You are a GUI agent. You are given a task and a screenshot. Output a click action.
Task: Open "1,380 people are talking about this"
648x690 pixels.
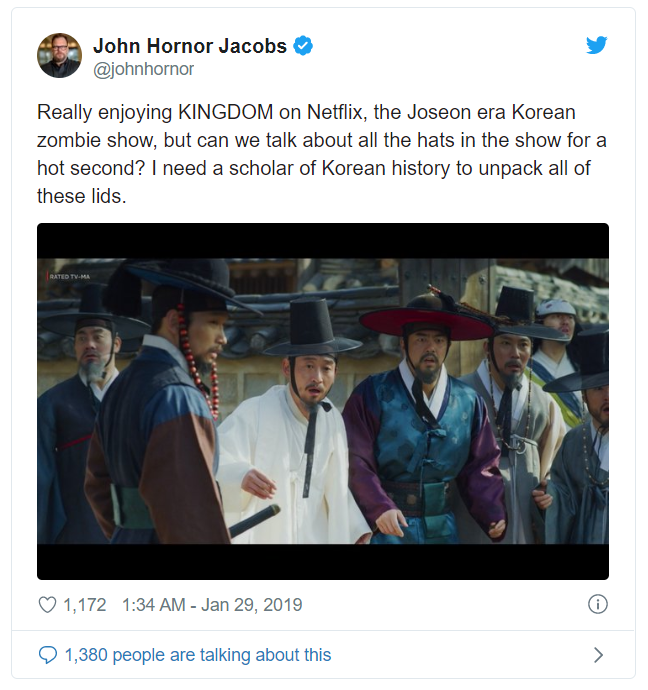[x=198, y=655]
